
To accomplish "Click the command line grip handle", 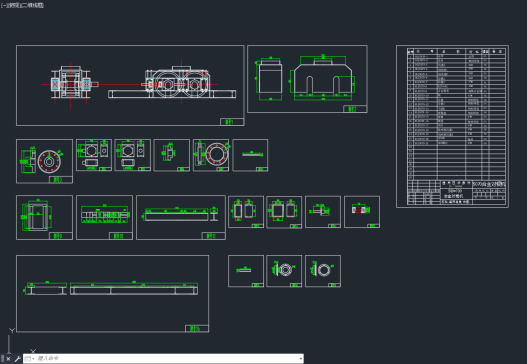I will (3, 359).
